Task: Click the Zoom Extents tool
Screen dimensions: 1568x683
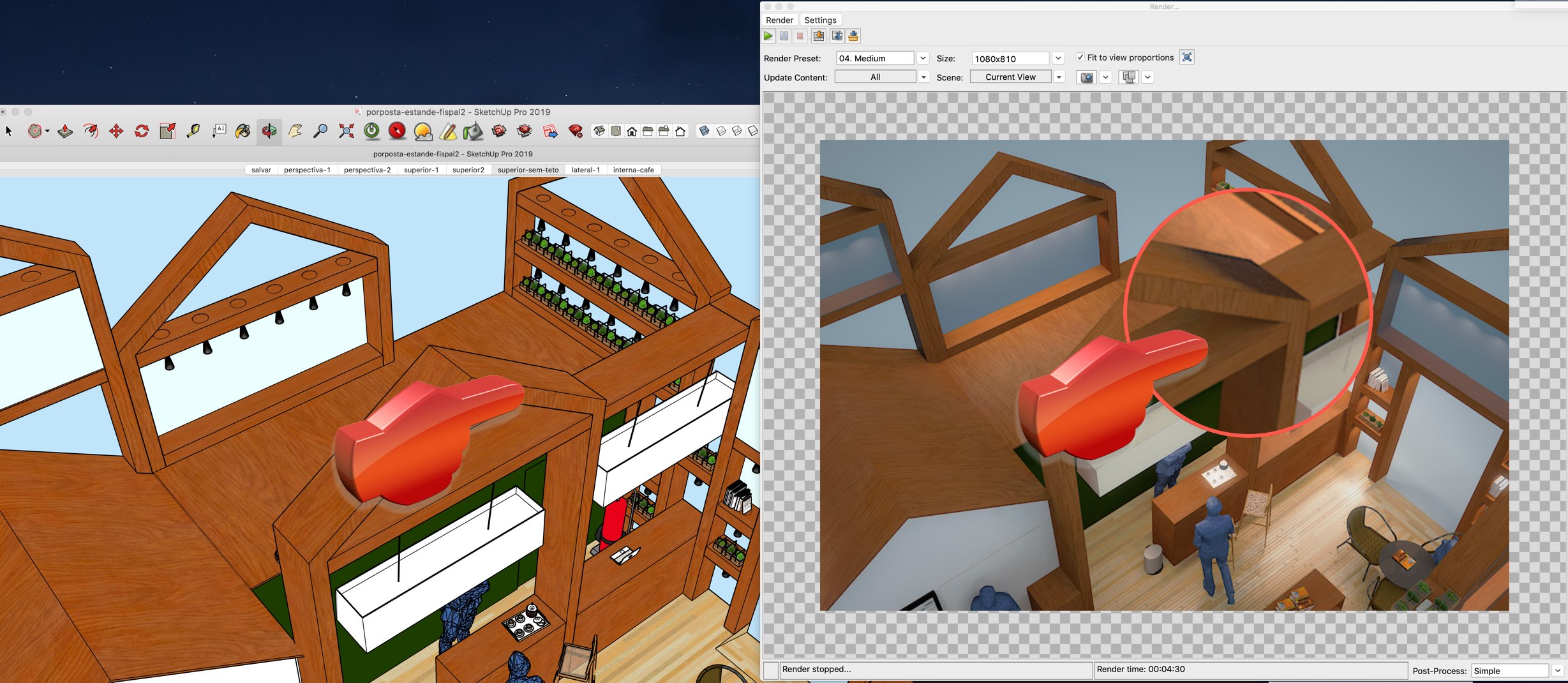Action: tap(347, 131)
